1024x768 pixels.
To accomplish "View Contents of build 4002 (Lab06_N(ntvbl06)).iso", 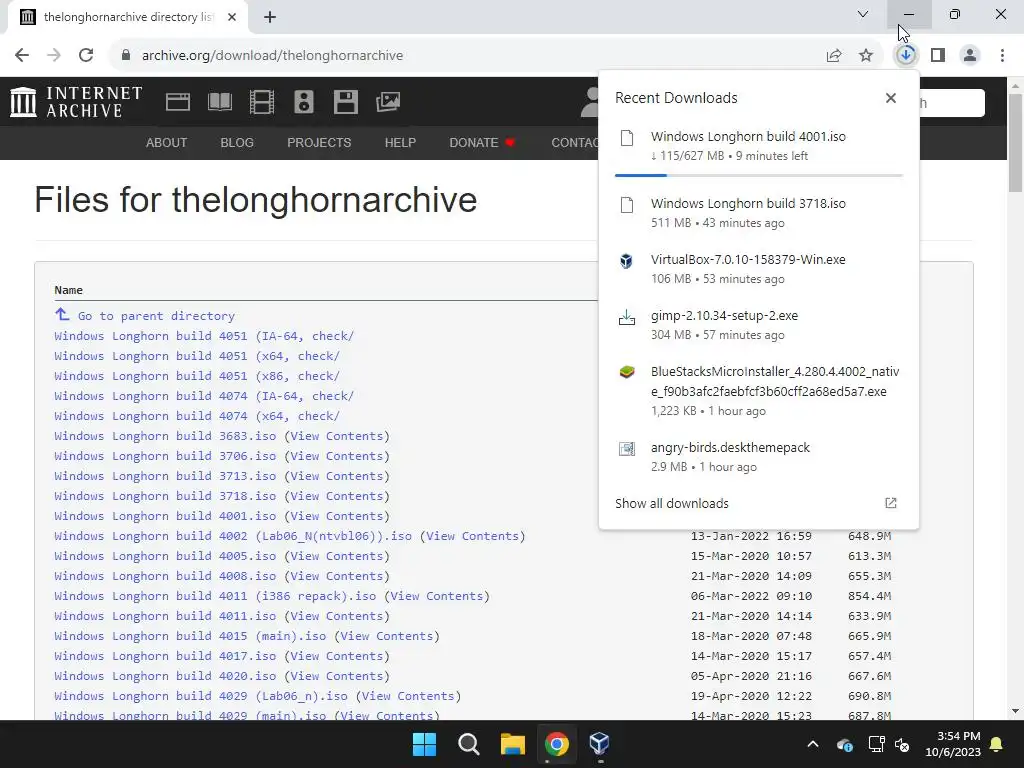I will click(472, 536).
